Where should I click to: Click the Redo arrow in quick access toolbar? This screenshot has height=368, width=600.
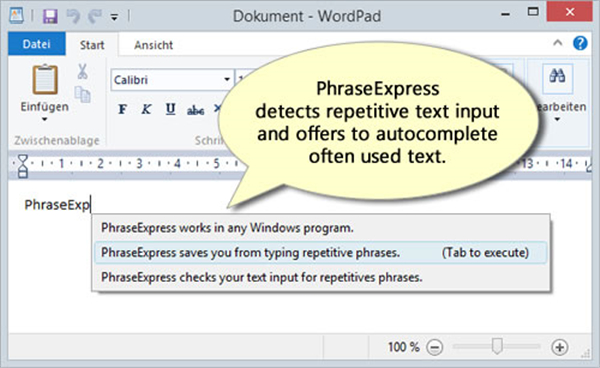point(94,16)
